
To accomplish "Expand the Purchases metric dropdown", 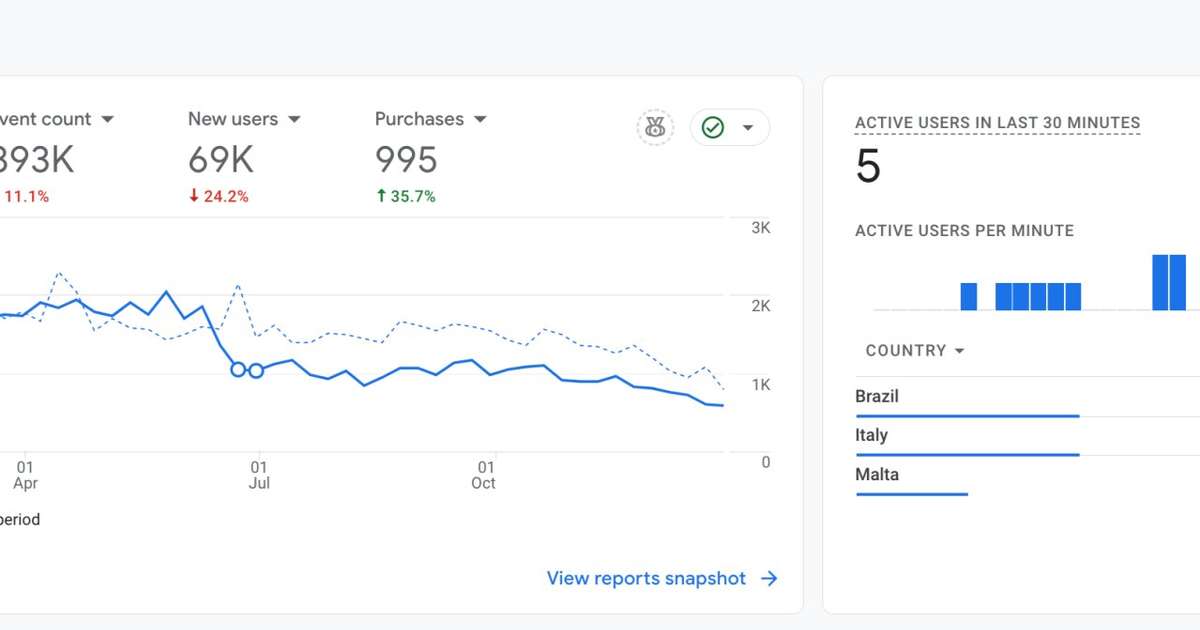I will coord(480,119).
